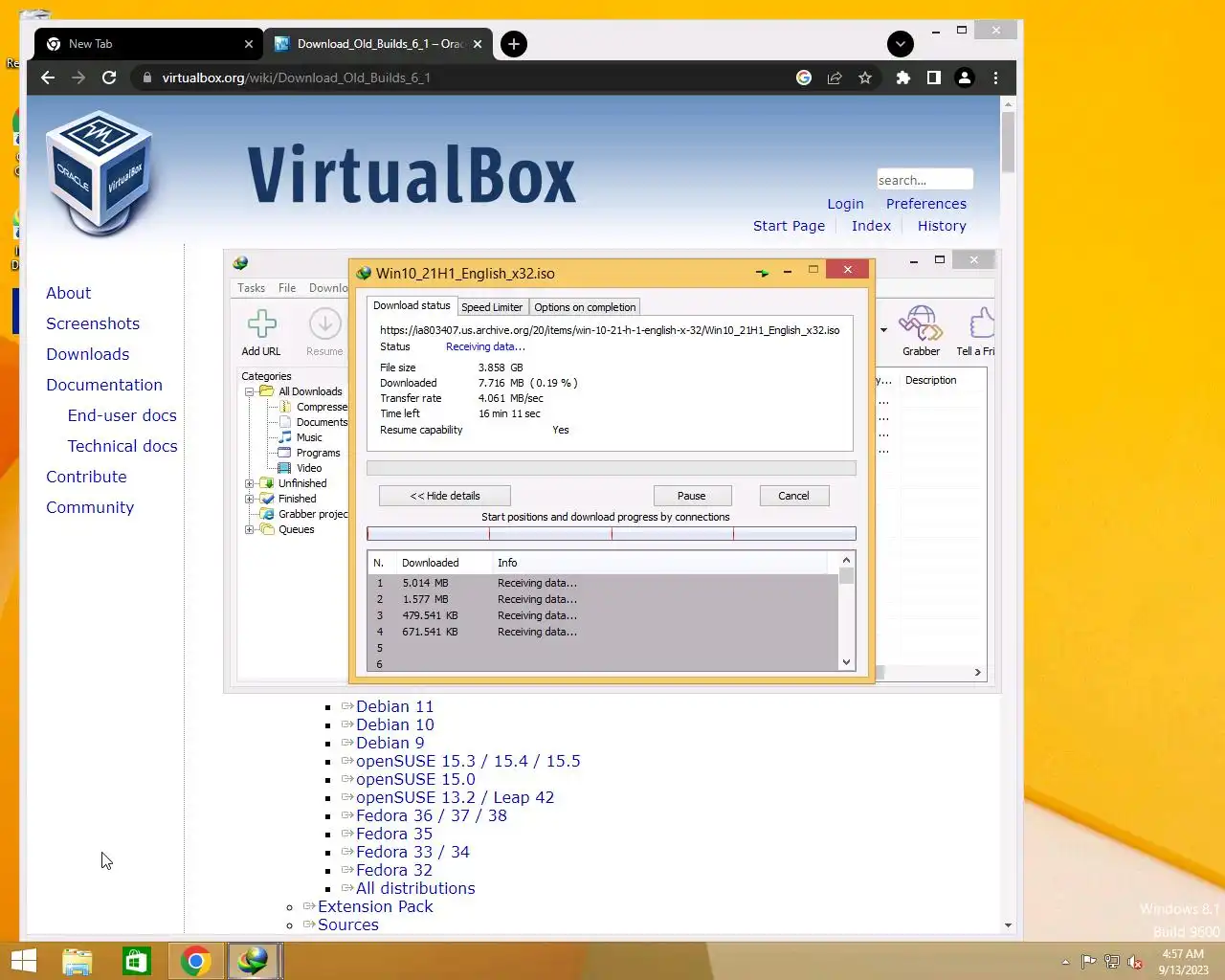Click the volume icon in system tray
The height and width of the screenshot is (980, 1225).
tap(1135, 962)
